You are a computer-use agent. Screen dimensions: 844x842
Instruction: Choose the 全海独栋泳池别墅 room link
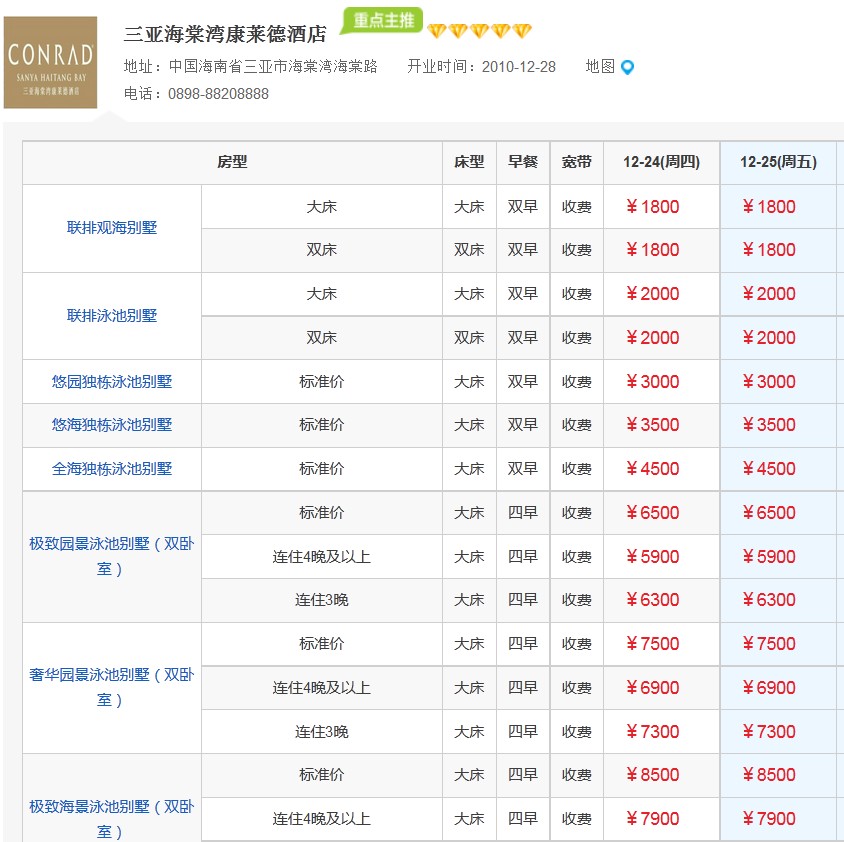point(112,469)
